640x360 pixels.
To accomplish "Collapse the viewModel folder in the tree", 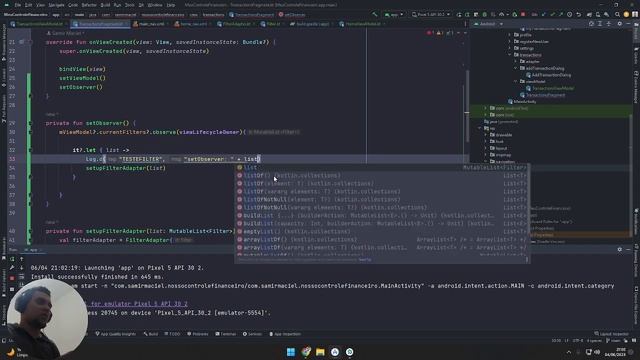I will click(516, 82).
